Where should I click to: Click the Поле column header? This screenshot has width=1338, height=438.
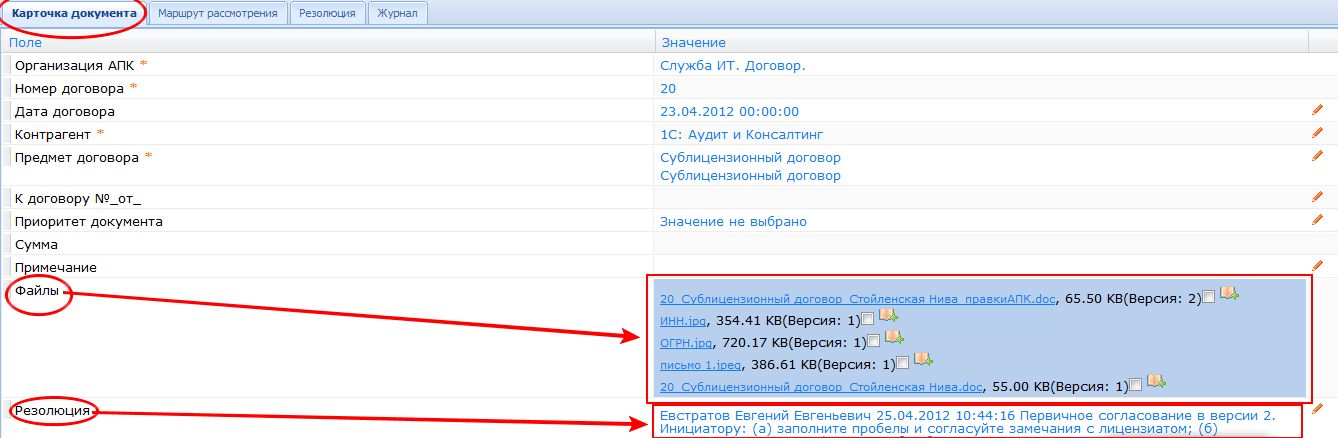click(x=25, y=42)
